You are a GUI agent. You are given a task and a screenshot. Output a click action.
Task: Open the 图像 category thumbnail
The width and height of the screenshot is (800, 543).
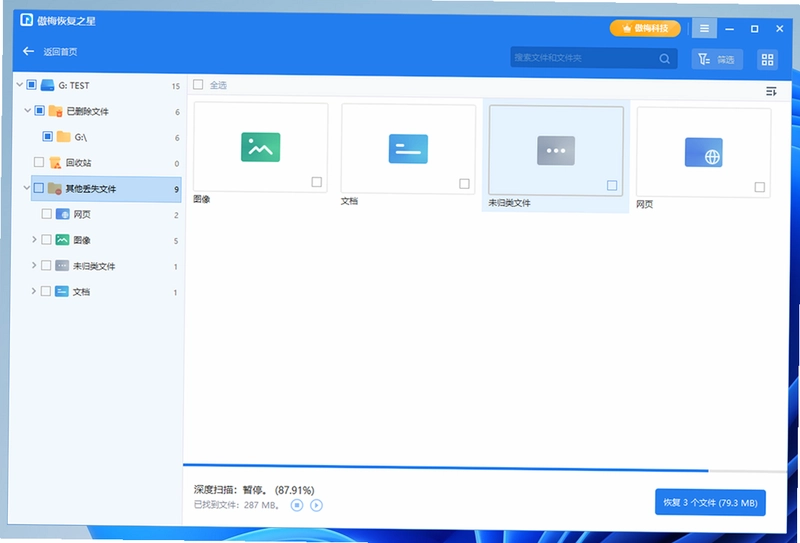[x=261, y=147]
